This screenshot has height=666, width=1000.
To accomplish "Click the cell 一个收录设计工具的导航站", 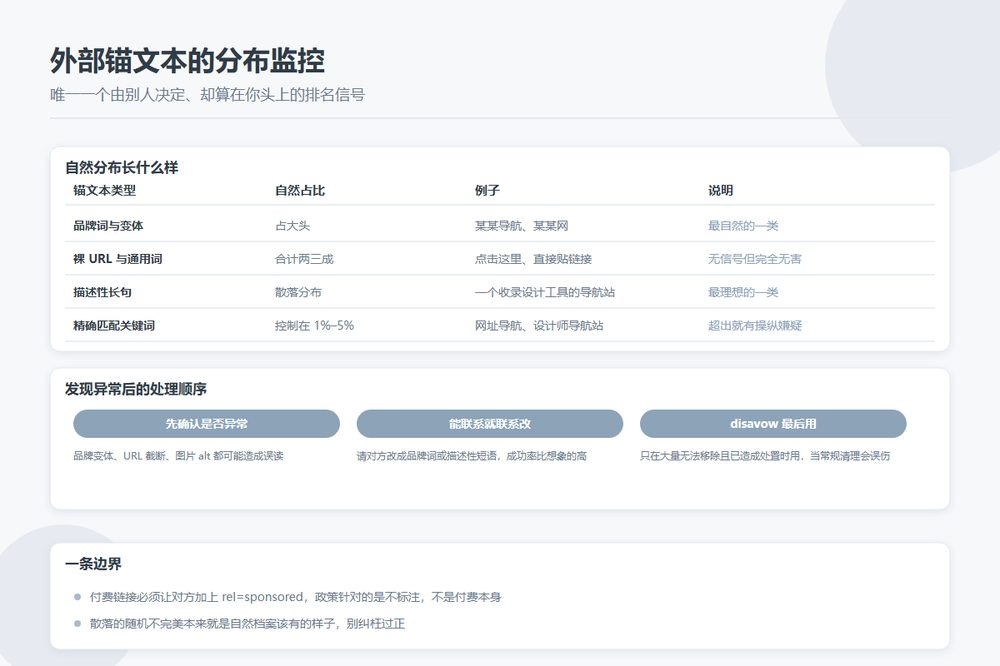I will 545,292.
